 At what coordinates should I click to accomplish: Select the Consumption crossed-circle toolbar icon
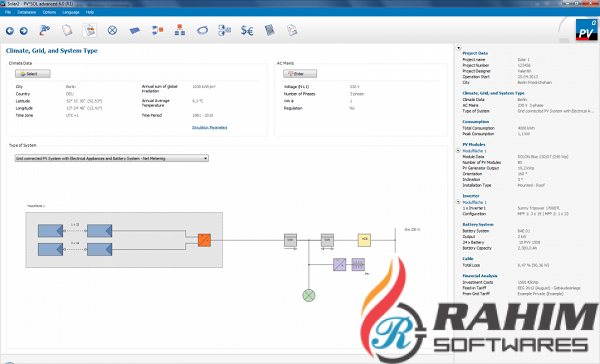(112, 30)
